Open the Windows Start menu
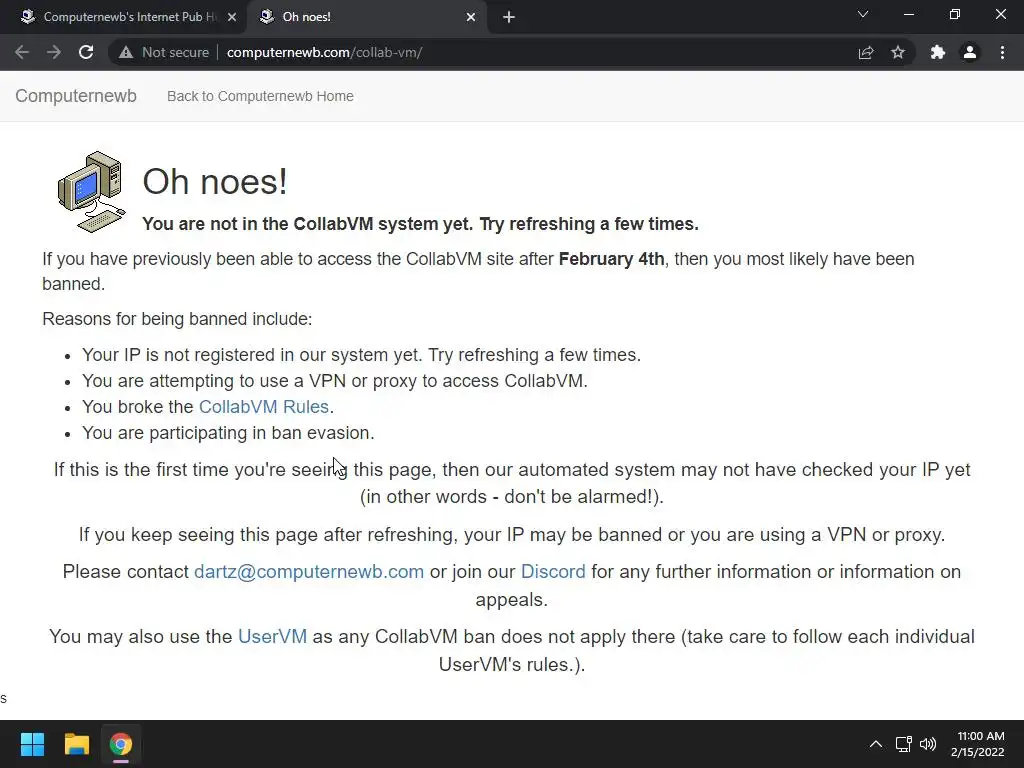1024x768 pixels. point(32,744)
